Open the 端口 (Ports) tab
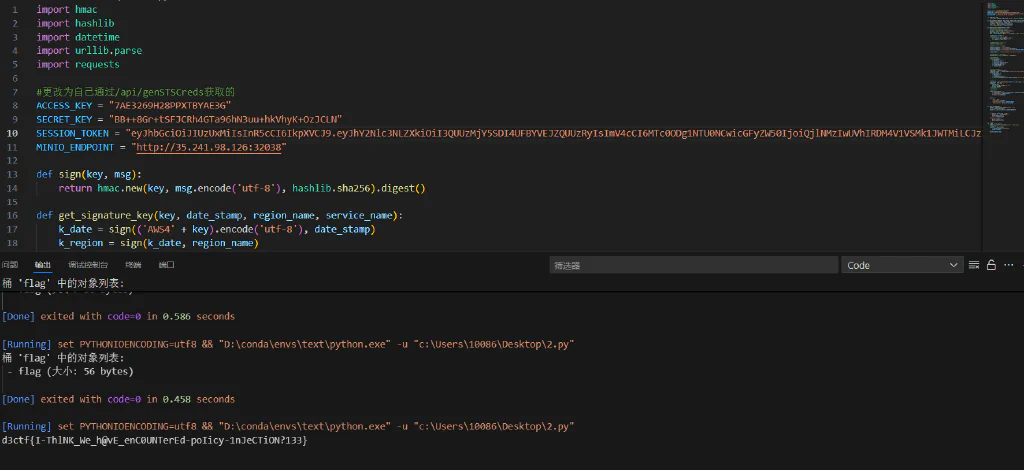This screenshot has height=470, width=1024. pyautogui.click(x=167, y=265)
